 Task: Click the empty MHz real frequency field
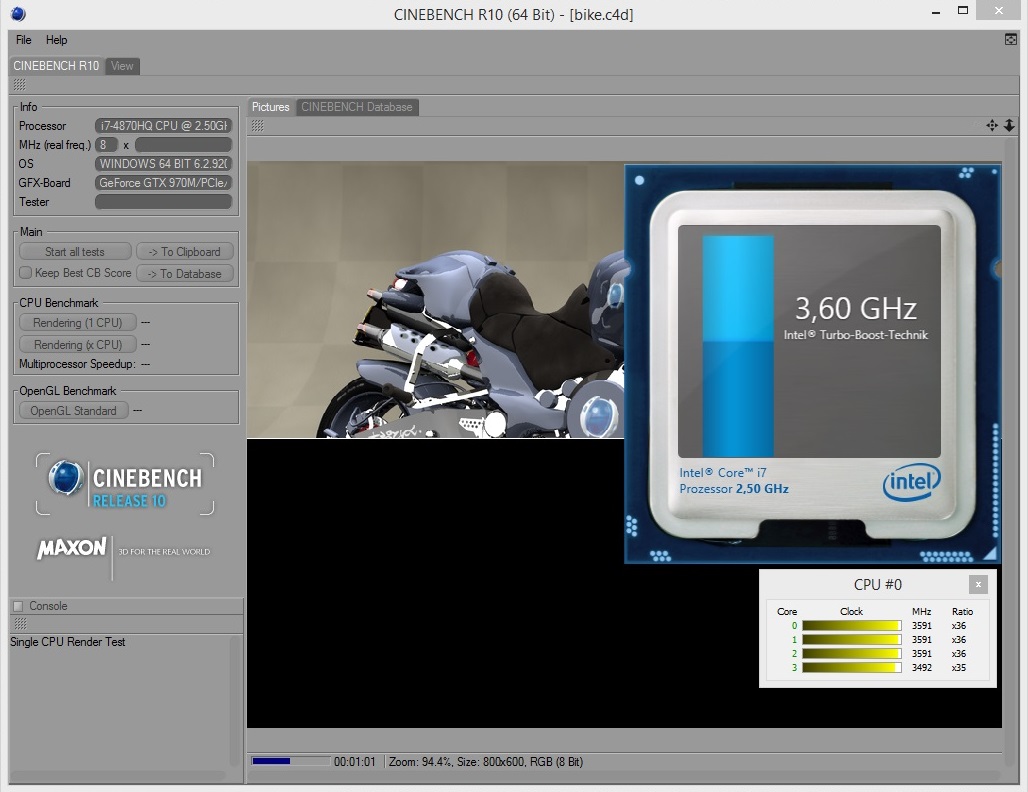(x=184, y=145)
